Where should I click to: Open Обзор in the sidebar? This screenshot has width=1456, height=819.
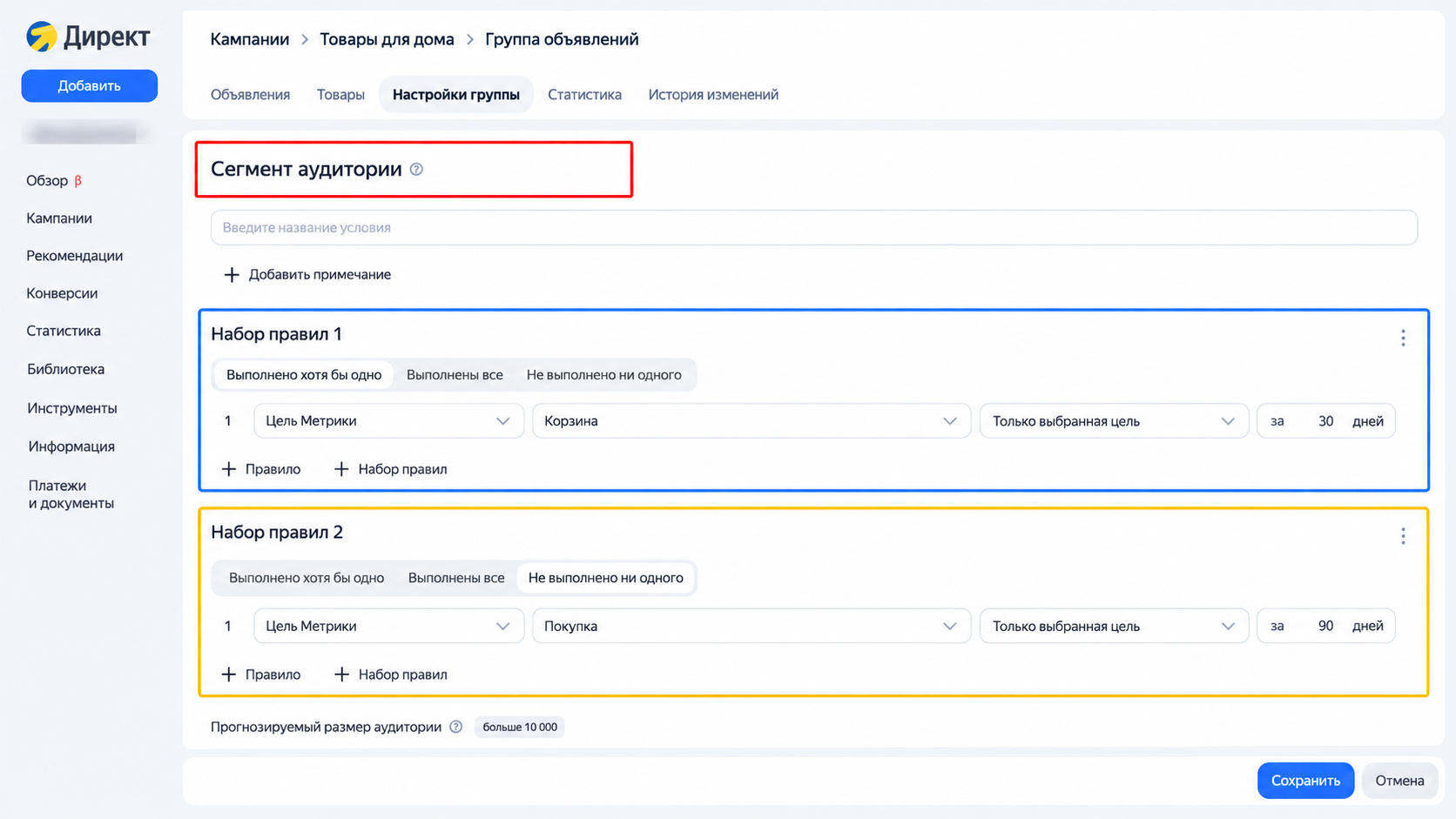pos(54,181)
